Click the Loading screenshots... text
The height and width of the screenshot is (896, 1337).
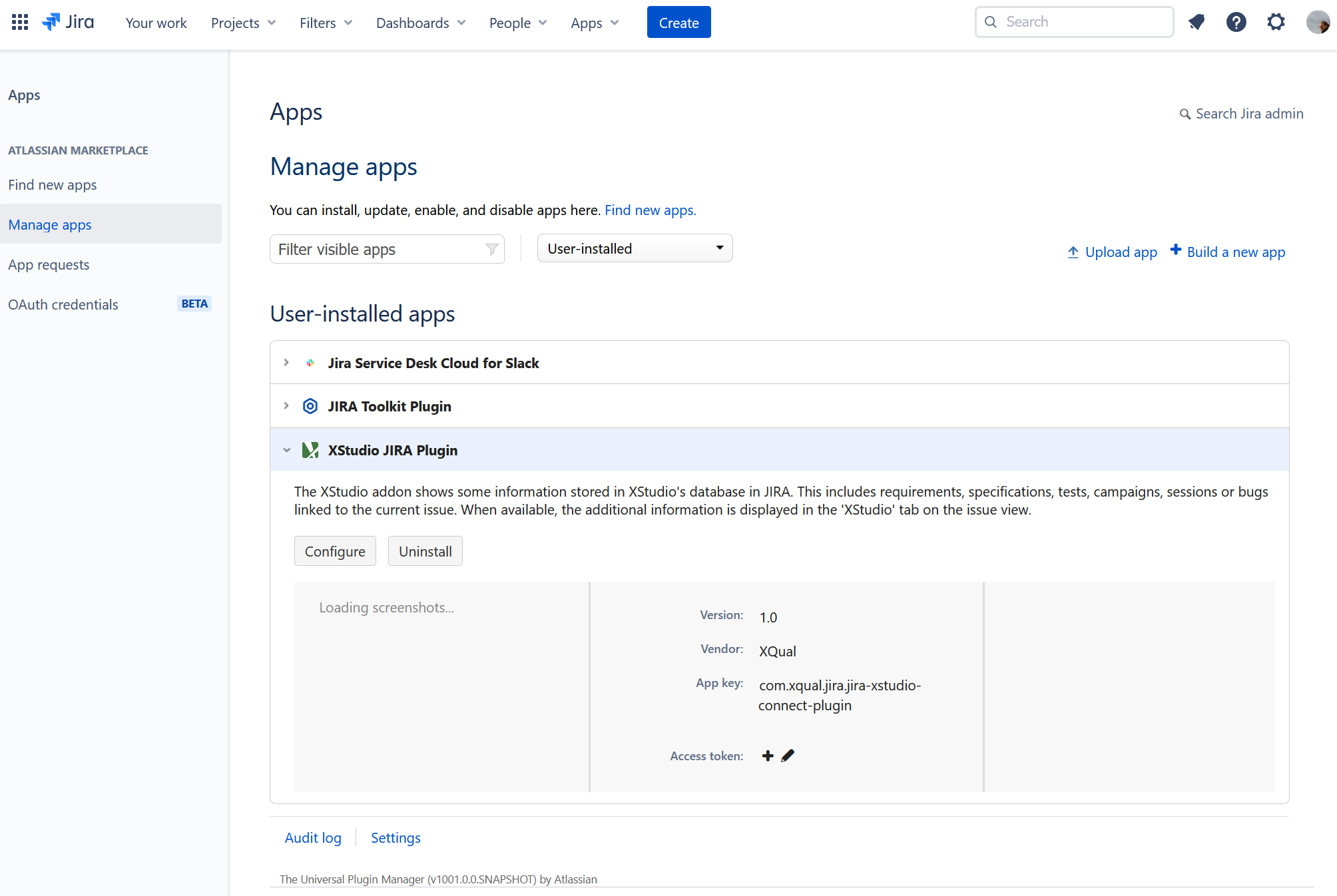pyautogui.click(x=386, y=608)
